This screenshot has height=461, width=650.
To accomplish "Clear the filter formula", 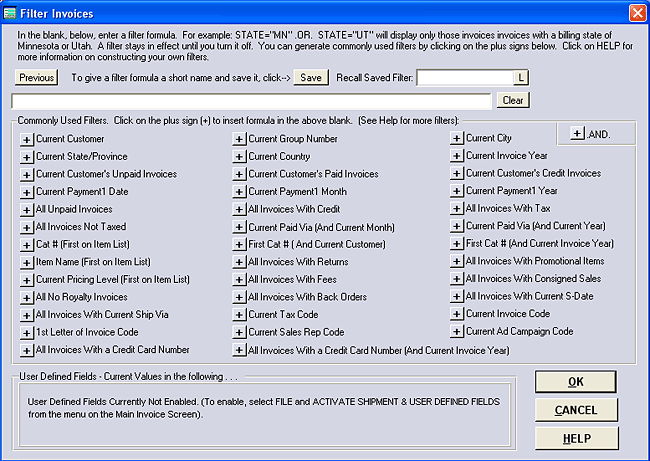I will tap(513, 100).
